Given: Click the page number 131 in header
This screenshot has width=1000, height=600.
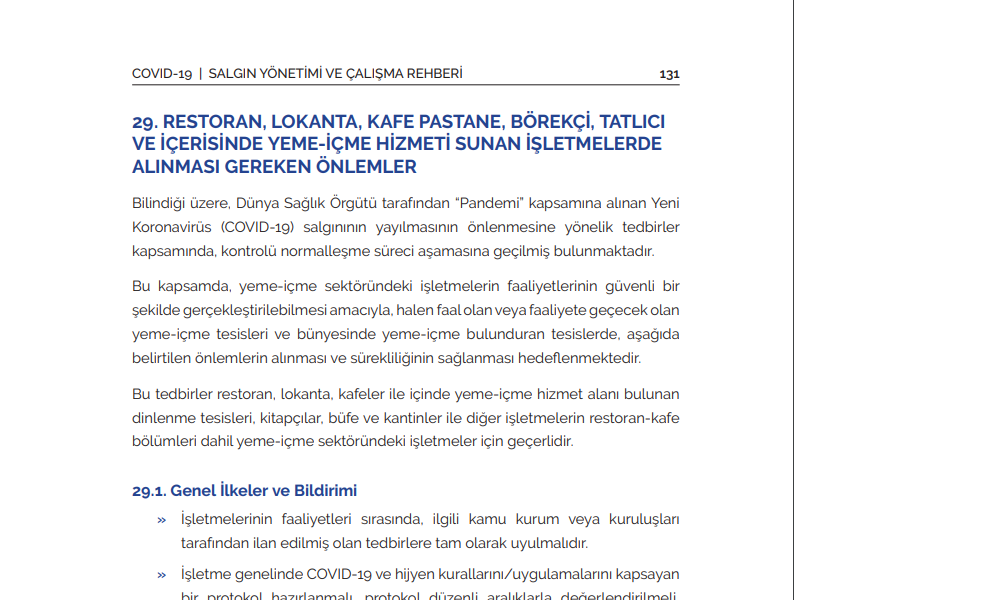Looking at the screenshot, I should pyautogui.click(x=669, y=74).
